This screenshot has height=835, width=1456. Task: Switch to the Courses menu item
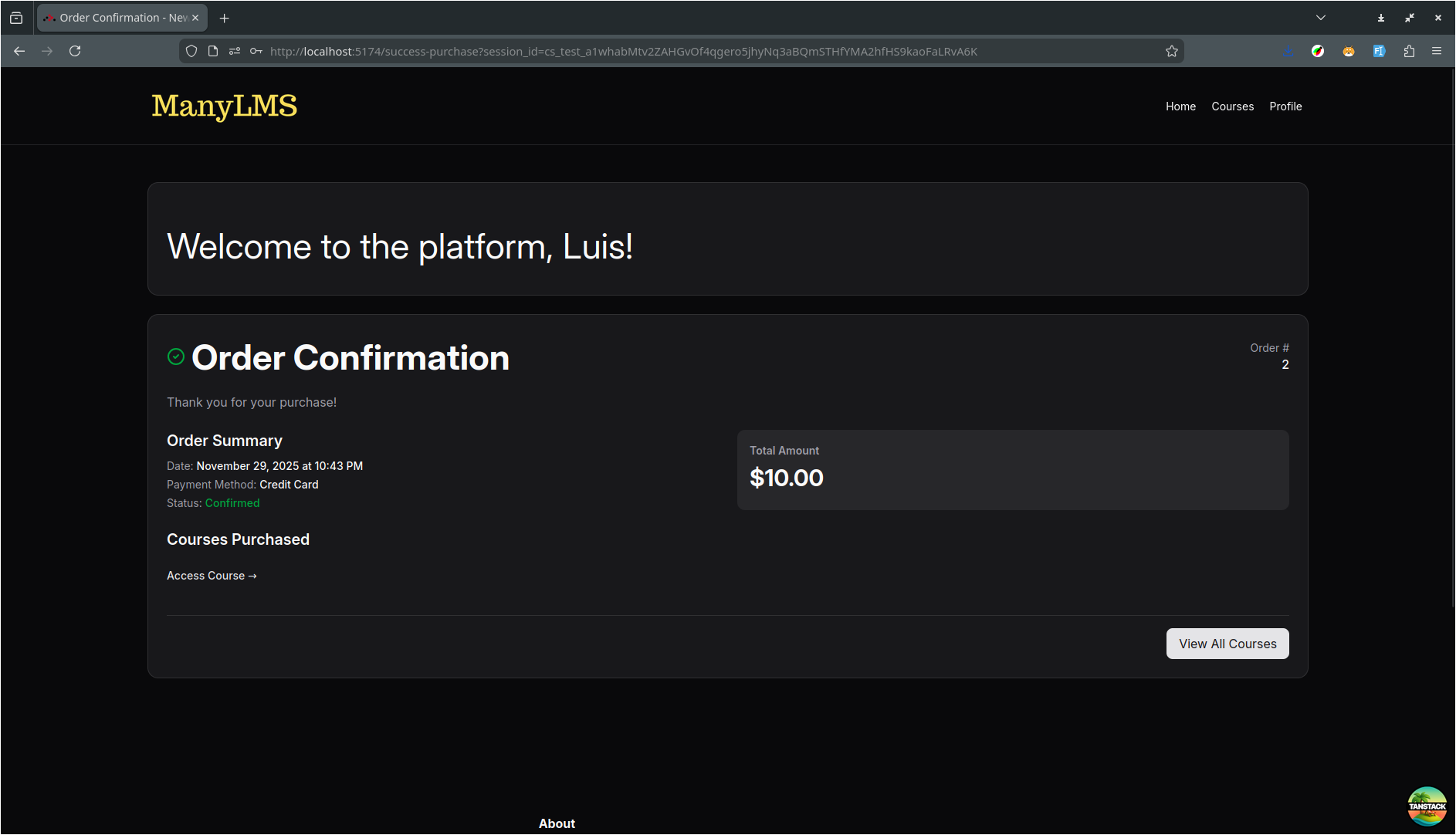pyautogui.click(x=1232, y=106)
